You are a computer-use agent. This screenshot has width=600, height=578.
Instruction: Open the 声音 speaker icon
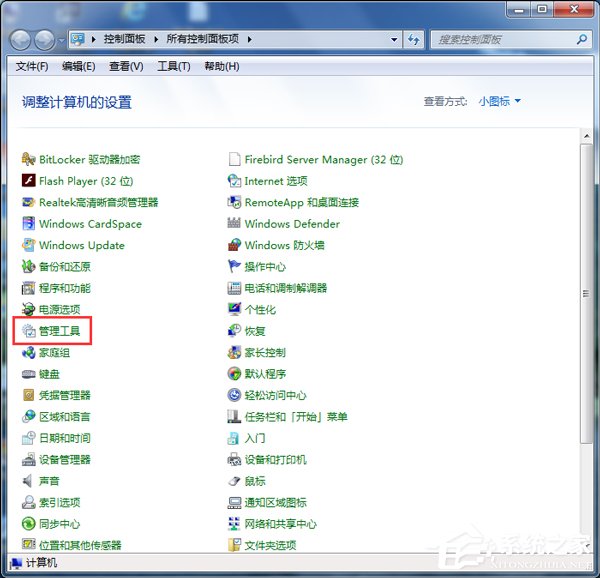point(29,481)
